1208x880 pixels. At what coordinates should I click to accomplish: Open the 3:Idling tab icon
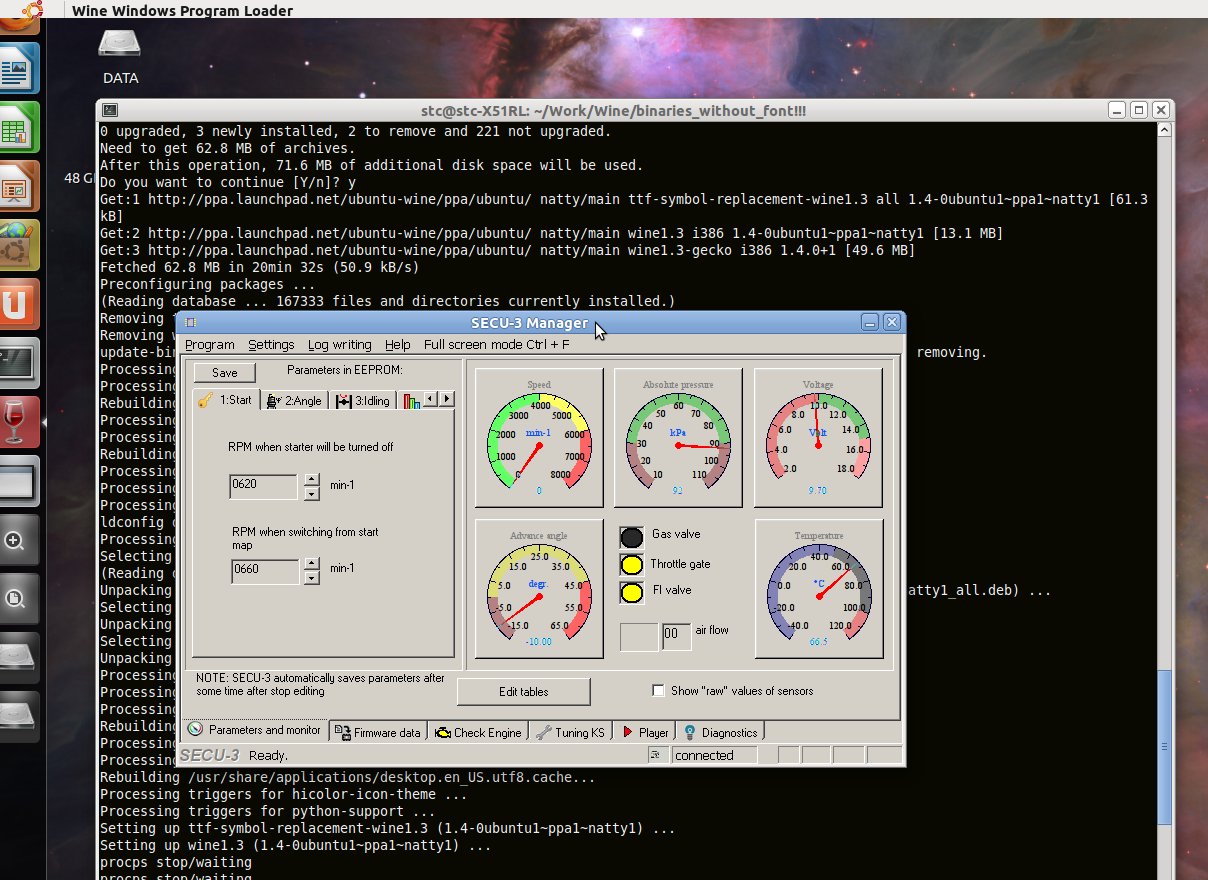coord(364,400)
